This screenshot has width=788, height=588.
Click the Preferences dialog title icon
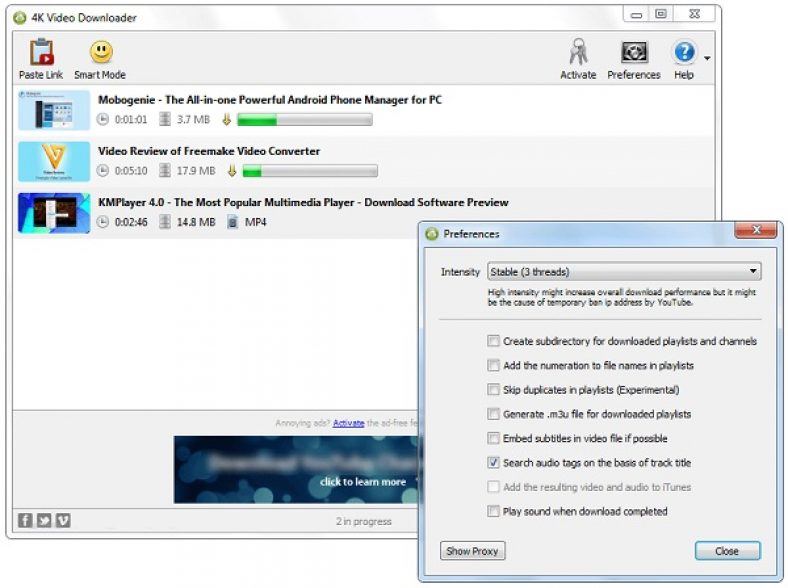tap(432, 234)
